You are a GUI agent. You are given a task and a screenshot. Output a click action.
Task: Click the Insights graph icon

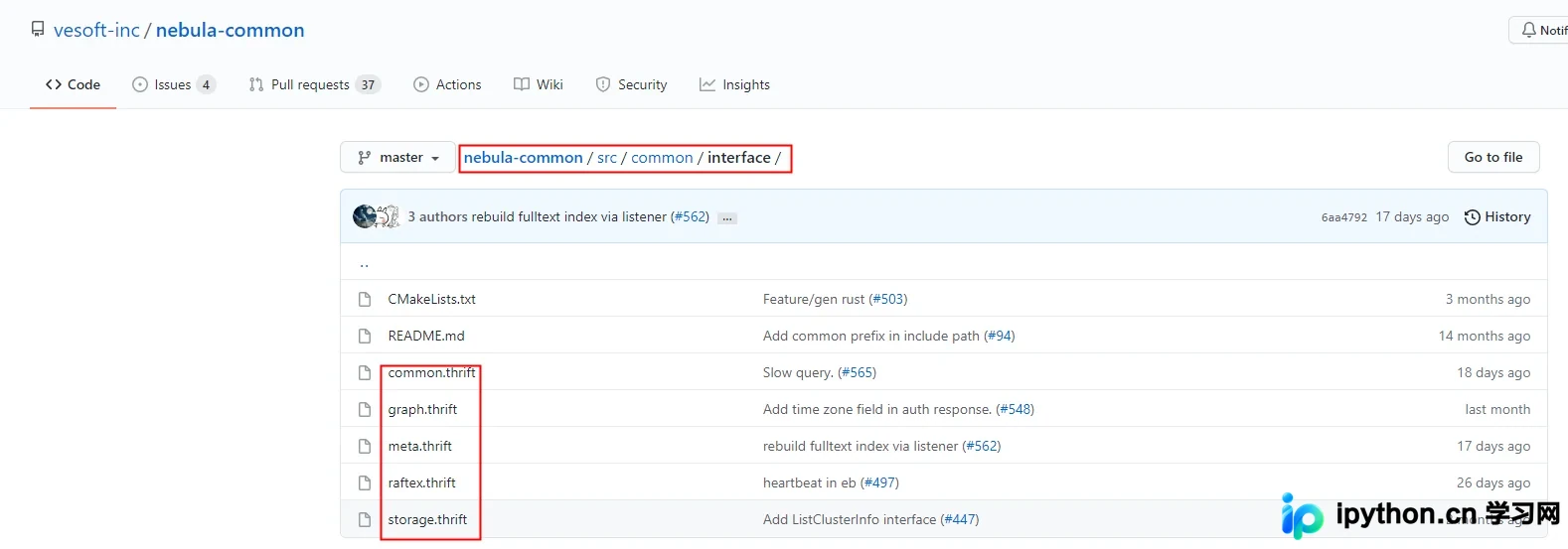point(707,84)
